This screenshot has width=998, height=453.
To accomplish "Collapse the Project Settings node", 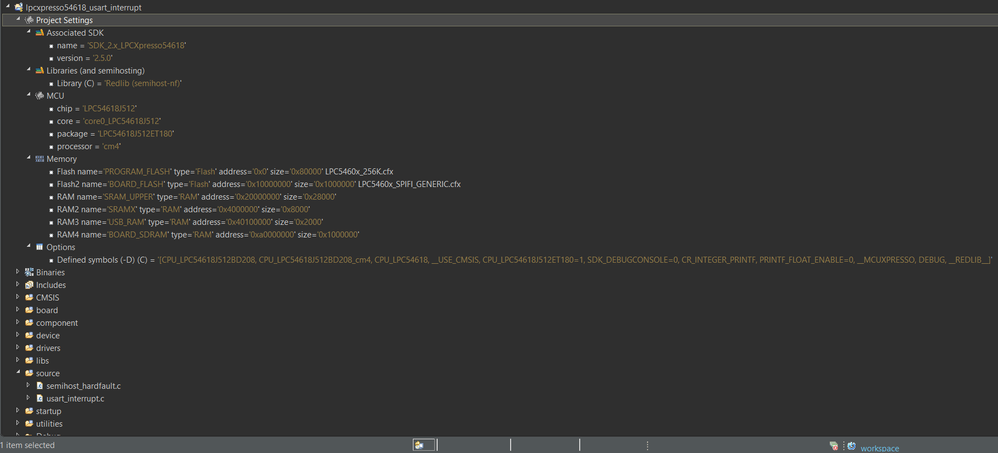I will [x=18, y=20].
